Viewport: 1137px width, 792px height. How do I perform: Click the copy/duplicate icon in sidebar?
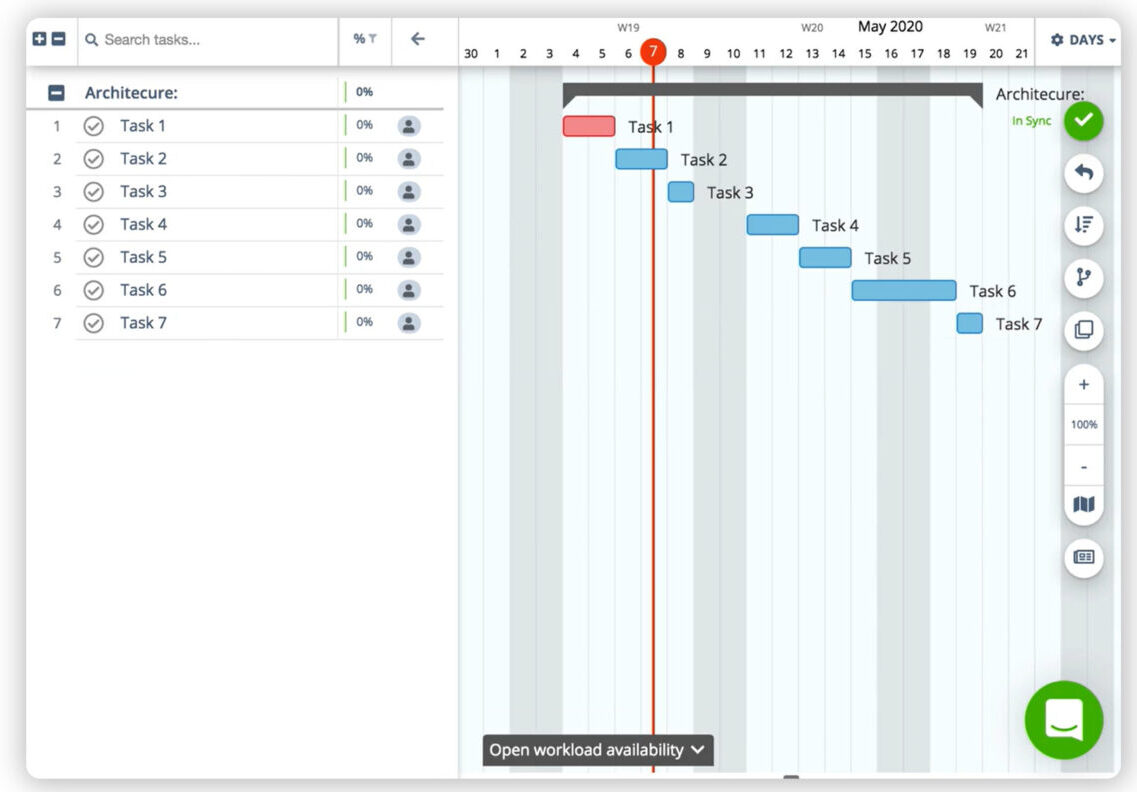pyautogui.click(x=1083, y=330)
